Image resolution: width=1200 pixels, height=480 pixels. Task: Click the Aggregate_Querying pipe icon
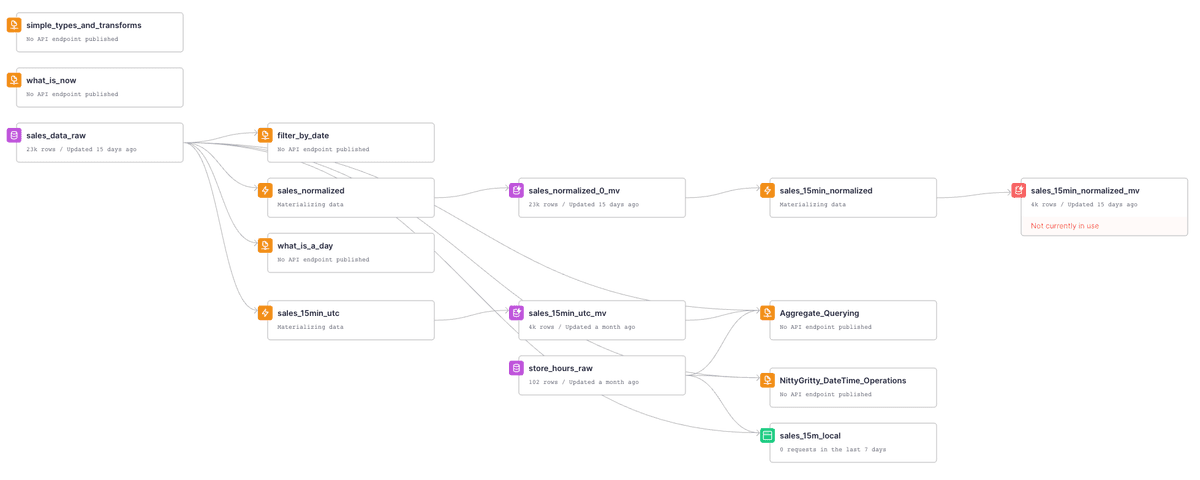[x=767, y=313]
